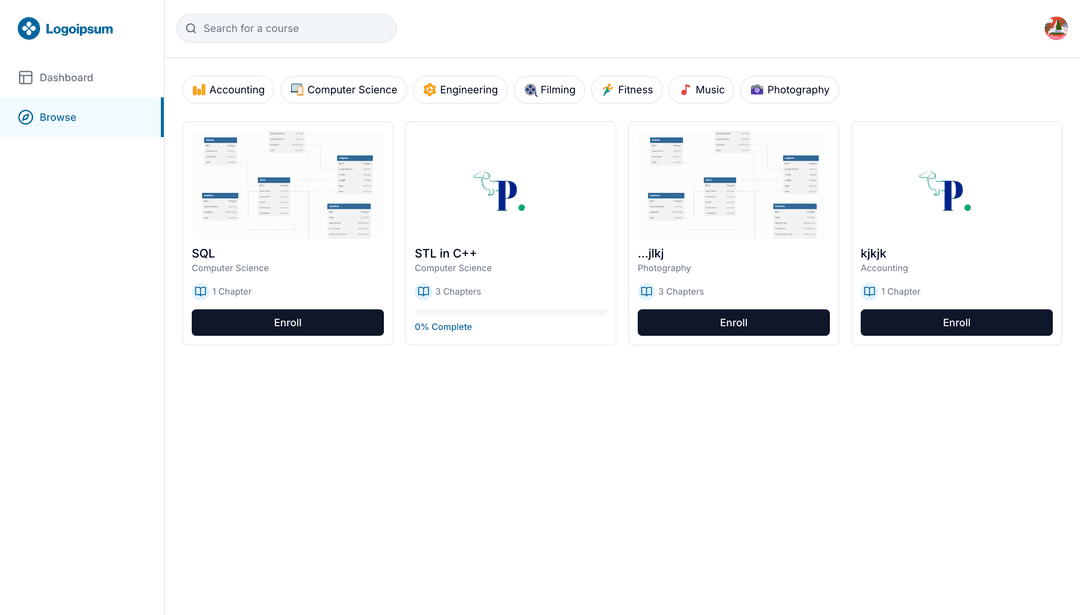The height and width of the screenshot is (615, 1080).
Task: Click the Fitness runner icon
Action: (605, 89)
